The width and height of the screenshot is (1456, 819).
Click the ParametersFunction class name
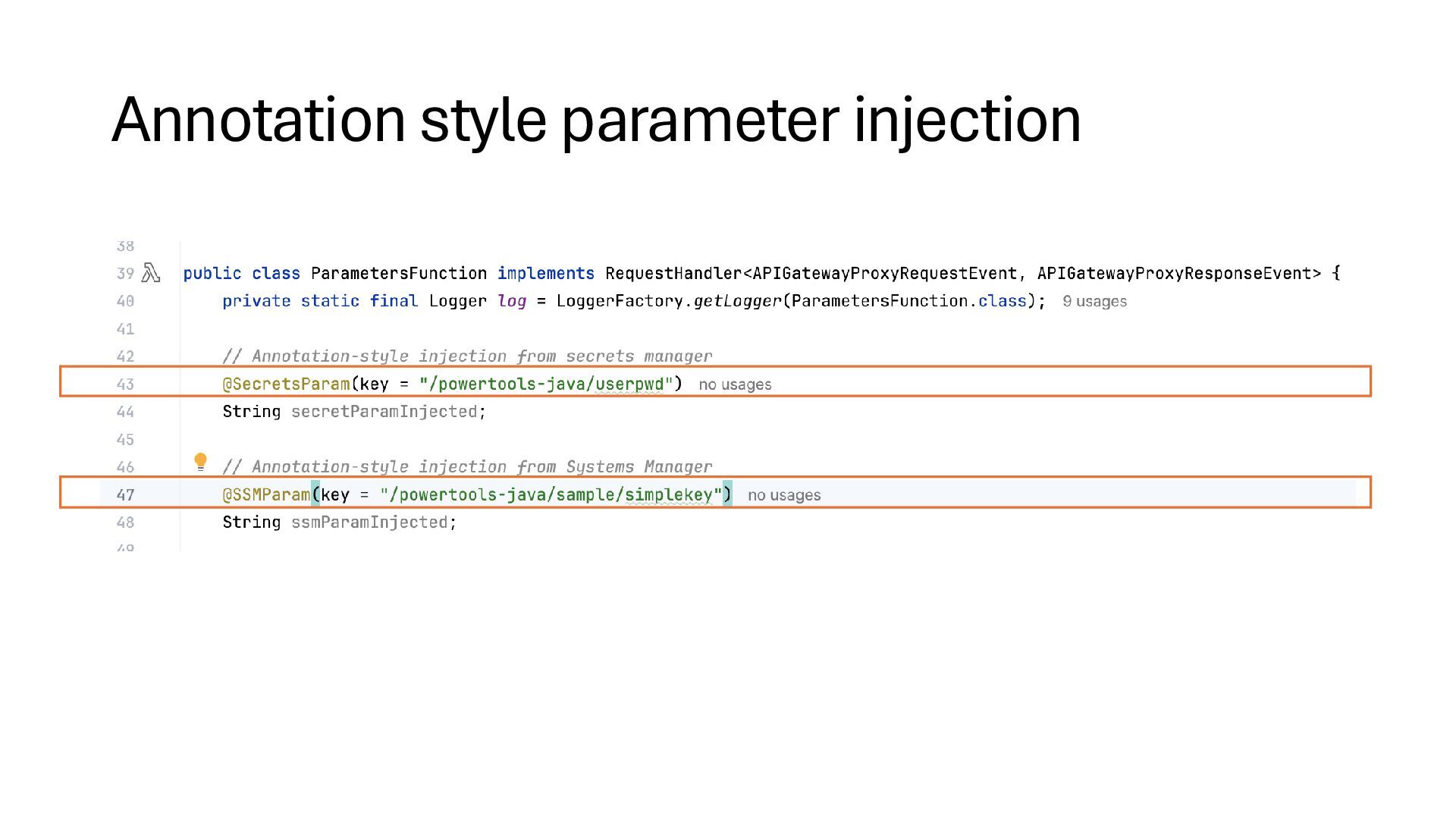click(x=399, y=273)
